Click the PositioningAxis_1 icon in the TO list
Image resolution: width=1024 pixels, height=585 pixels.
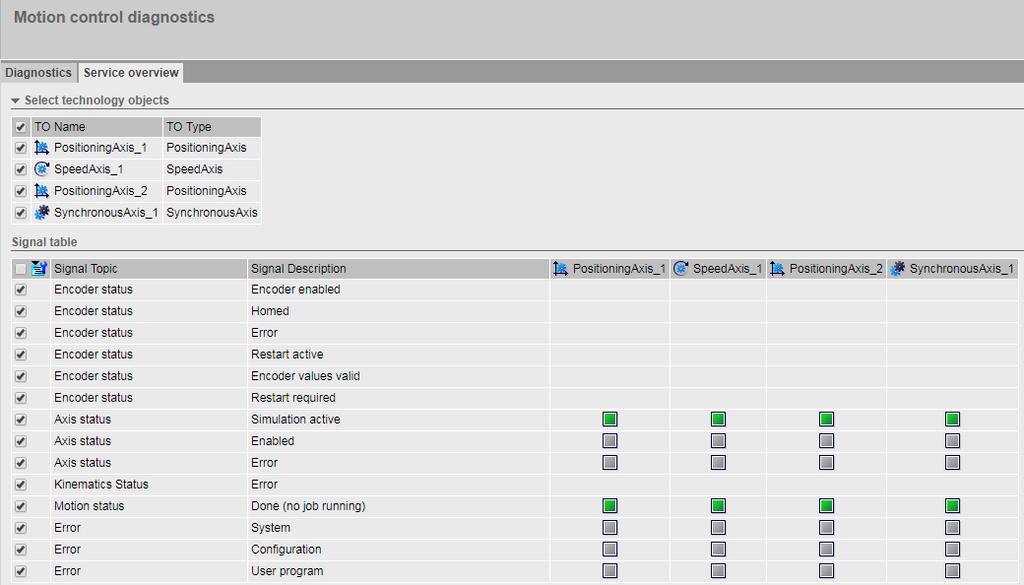point(42,148)
